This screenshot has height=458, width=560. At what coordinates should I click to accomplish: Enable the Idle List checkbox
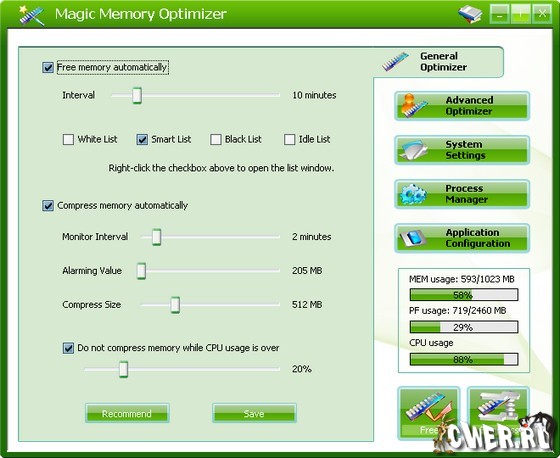coord(289,139)
